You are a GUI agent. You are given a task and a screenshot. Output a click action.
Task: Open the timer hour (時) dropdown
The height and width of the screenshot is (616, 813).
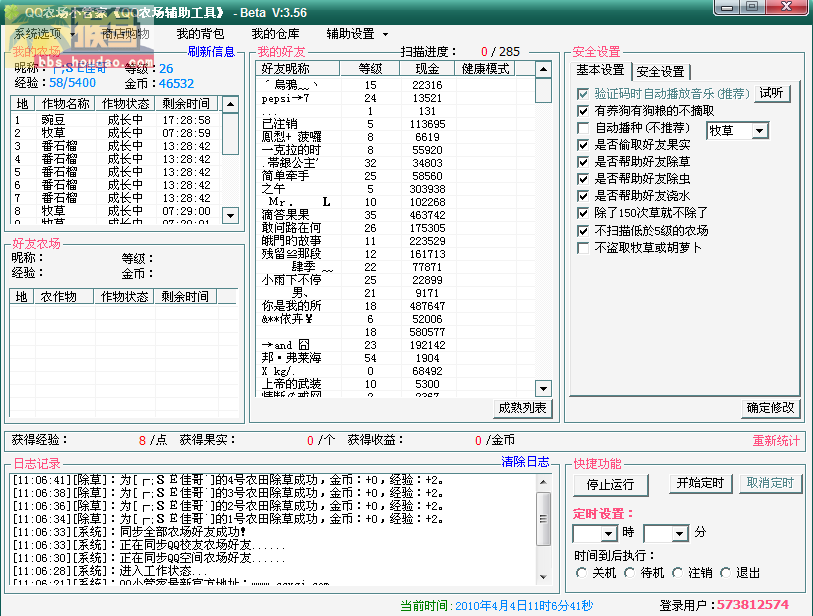(x=609, y=533)
